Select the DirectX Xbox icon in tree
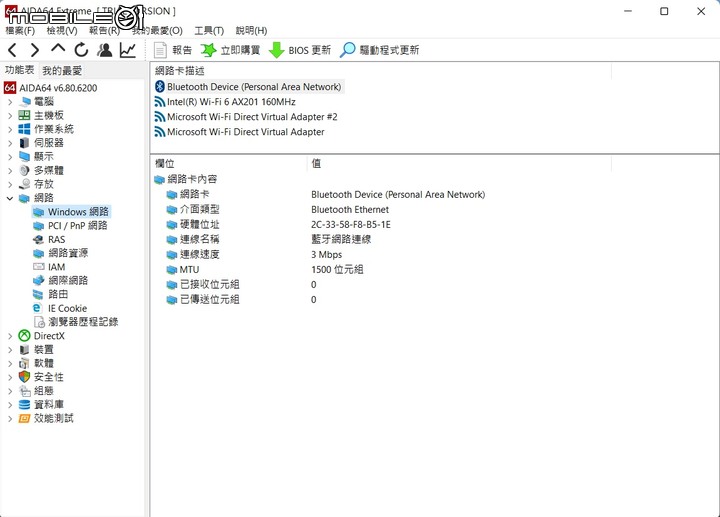Image resolution: width=720 pixels, height=517 pixels. click(x=24, y=336)
